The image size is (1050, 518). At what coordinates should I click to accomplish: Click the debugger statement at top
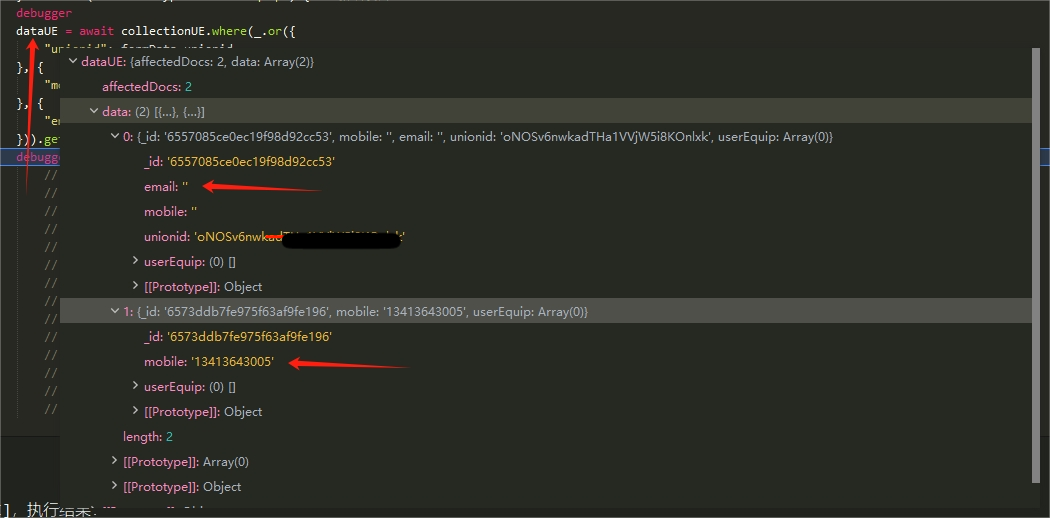pos(44,13)
